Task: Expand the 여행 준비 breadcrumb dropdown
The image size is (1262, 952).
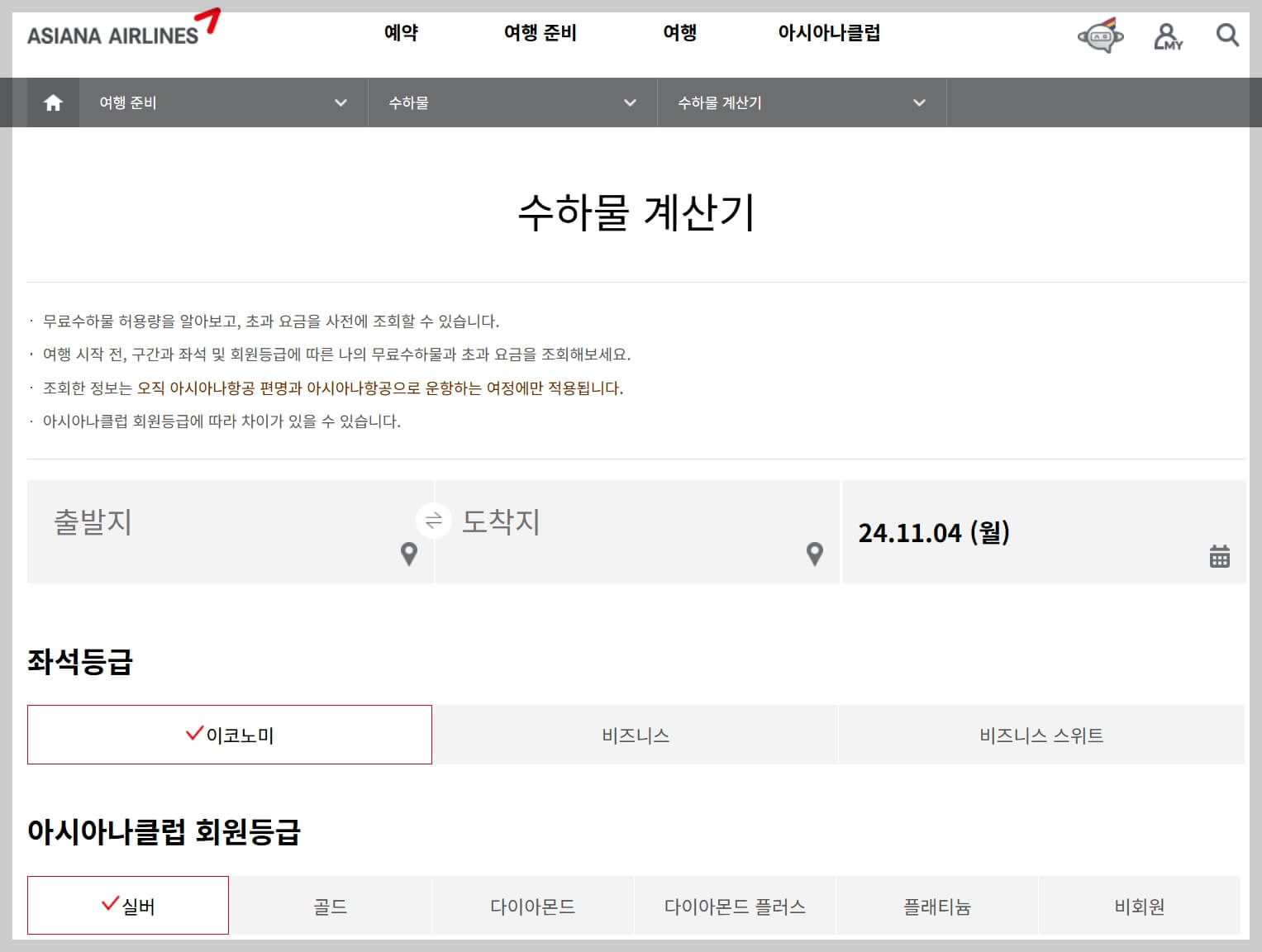Action: [341, 102]
